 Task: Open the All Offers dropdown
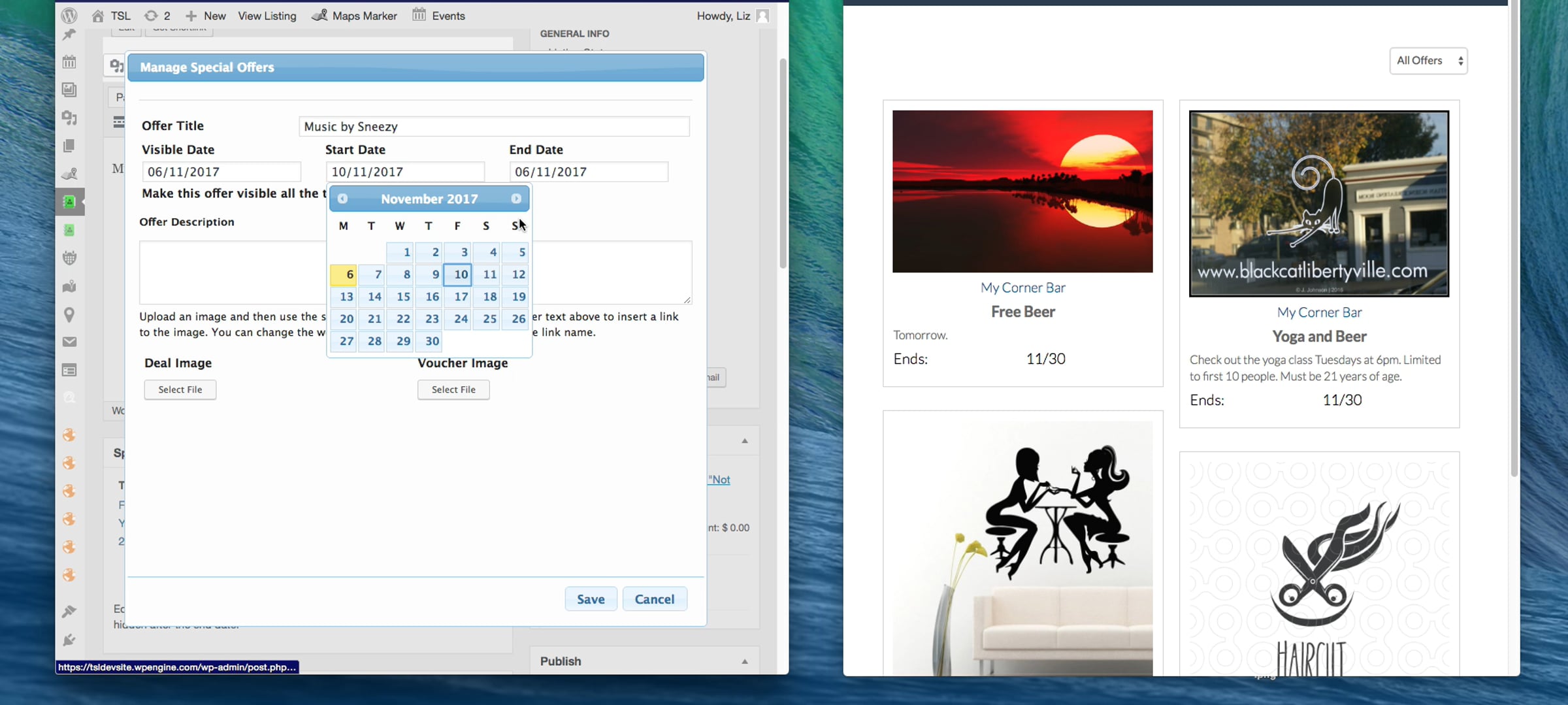[x=1428, y=61]
